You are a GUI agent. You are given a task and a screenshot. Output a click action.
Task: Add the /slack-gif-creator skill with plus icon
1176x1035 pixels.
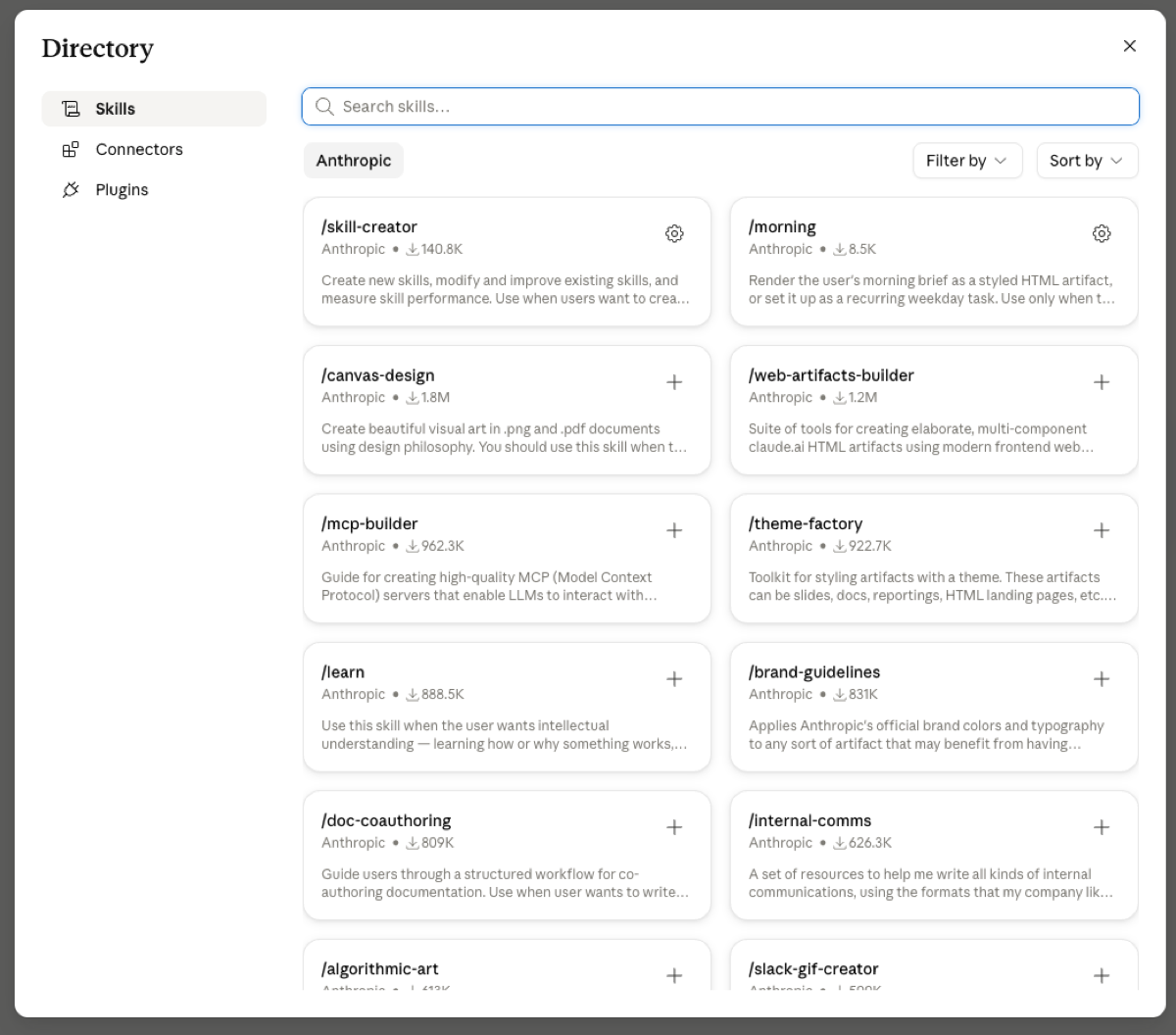[1102, 975]
